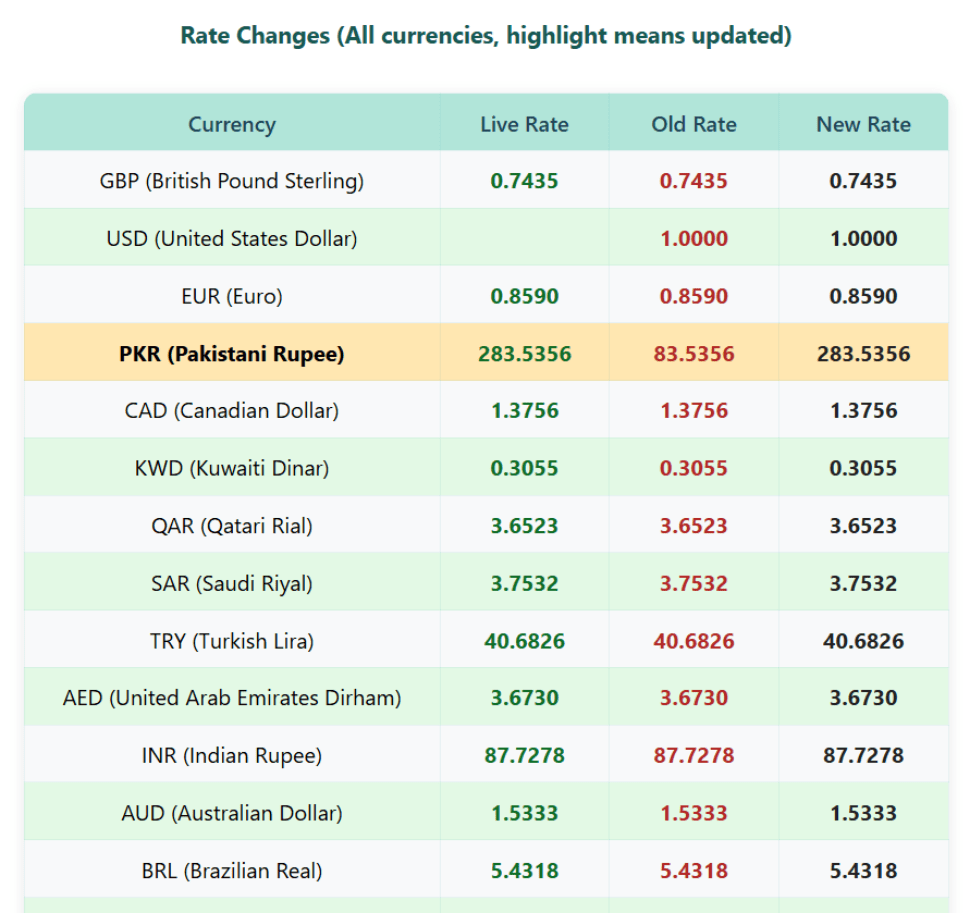The width and height of the screenshot is (970, 913).
Task: Click PKR new rate value 283.5356
Action: click(863, 354)
